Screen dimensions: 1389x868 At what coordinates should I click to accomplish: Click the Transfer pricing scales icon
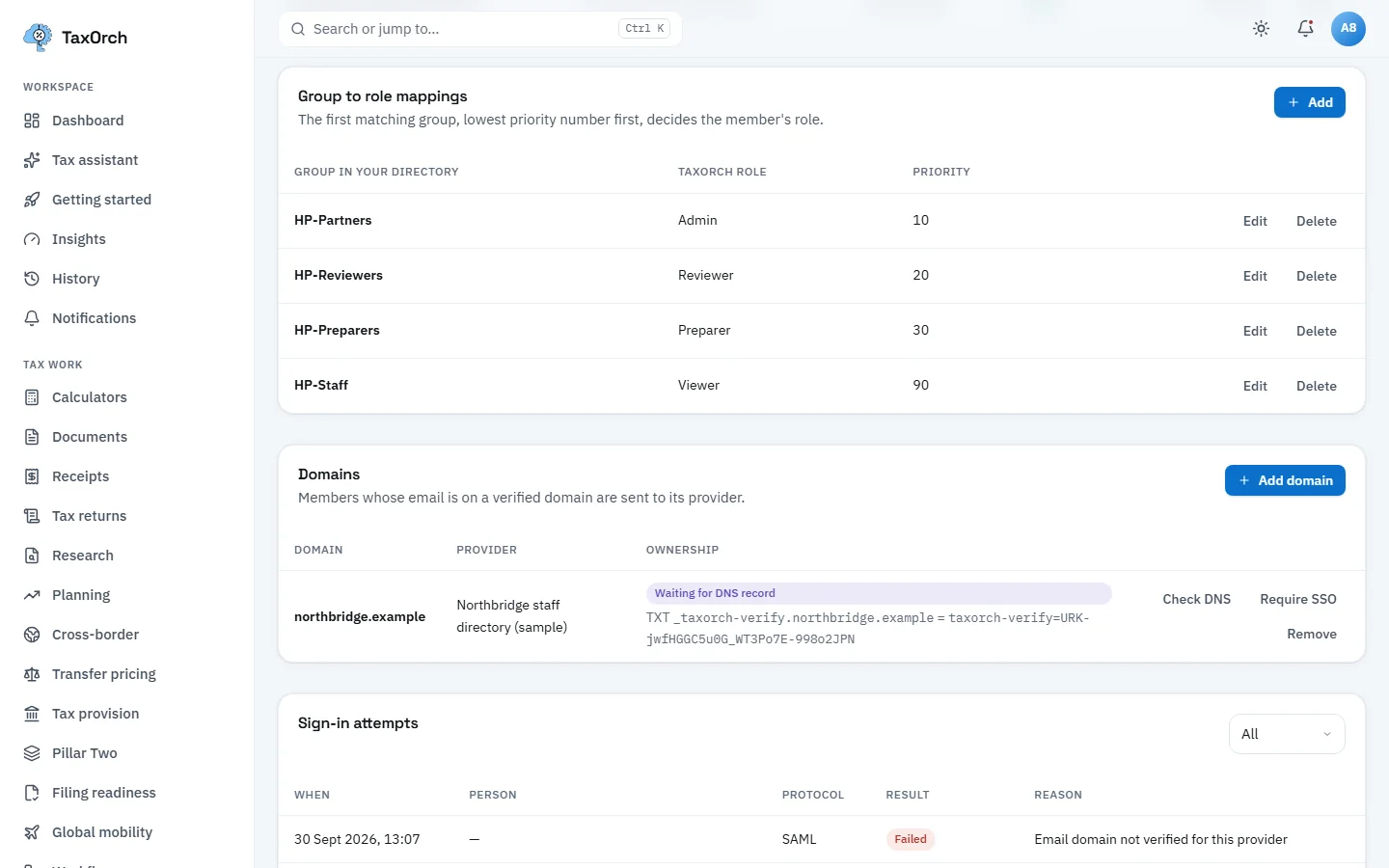pos(32,674)
